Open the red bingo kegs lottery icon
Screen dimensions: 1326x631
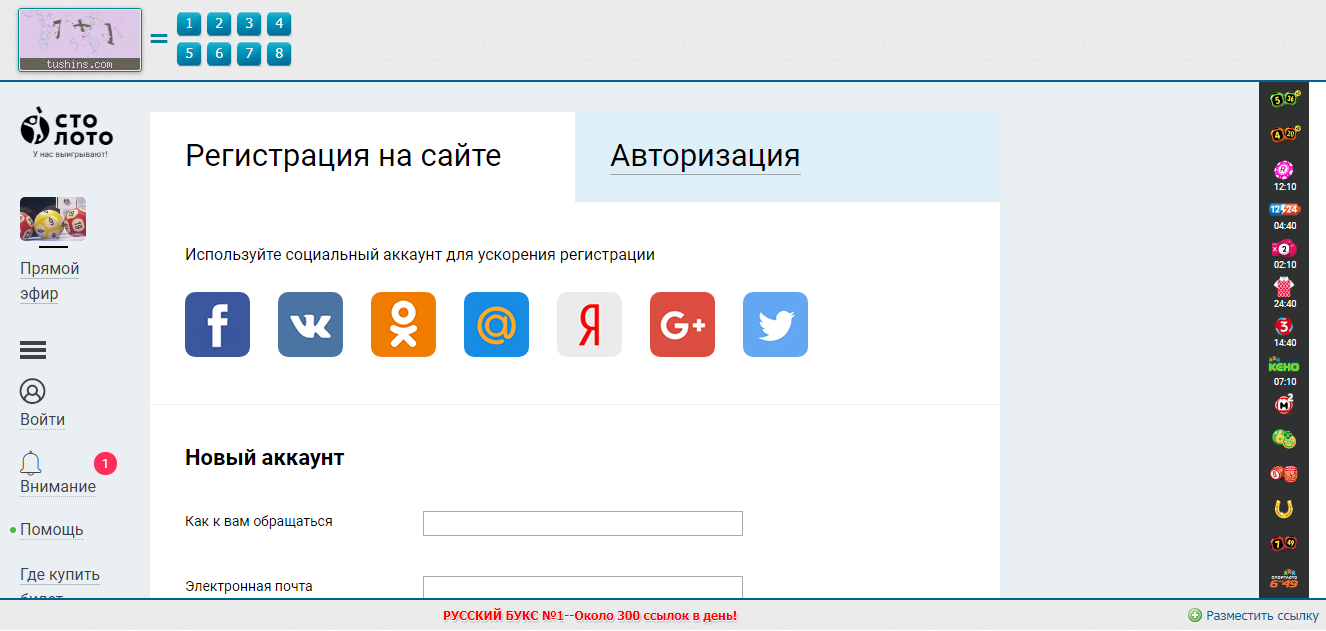click(1284, 474)
